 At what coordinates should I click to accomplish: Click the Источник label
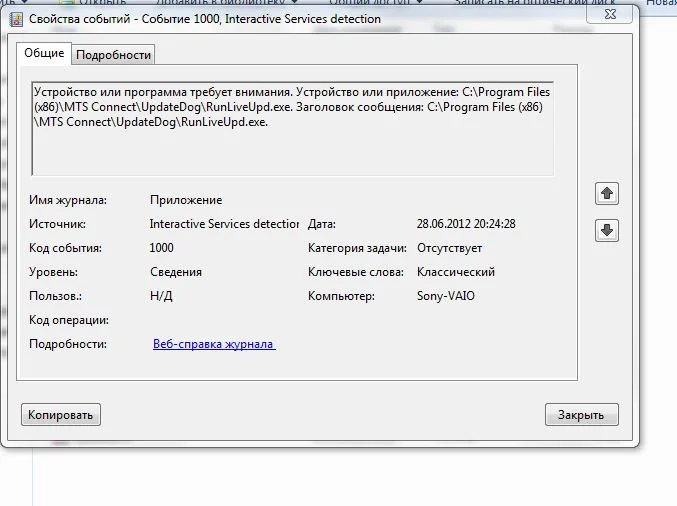pos(57,224)
